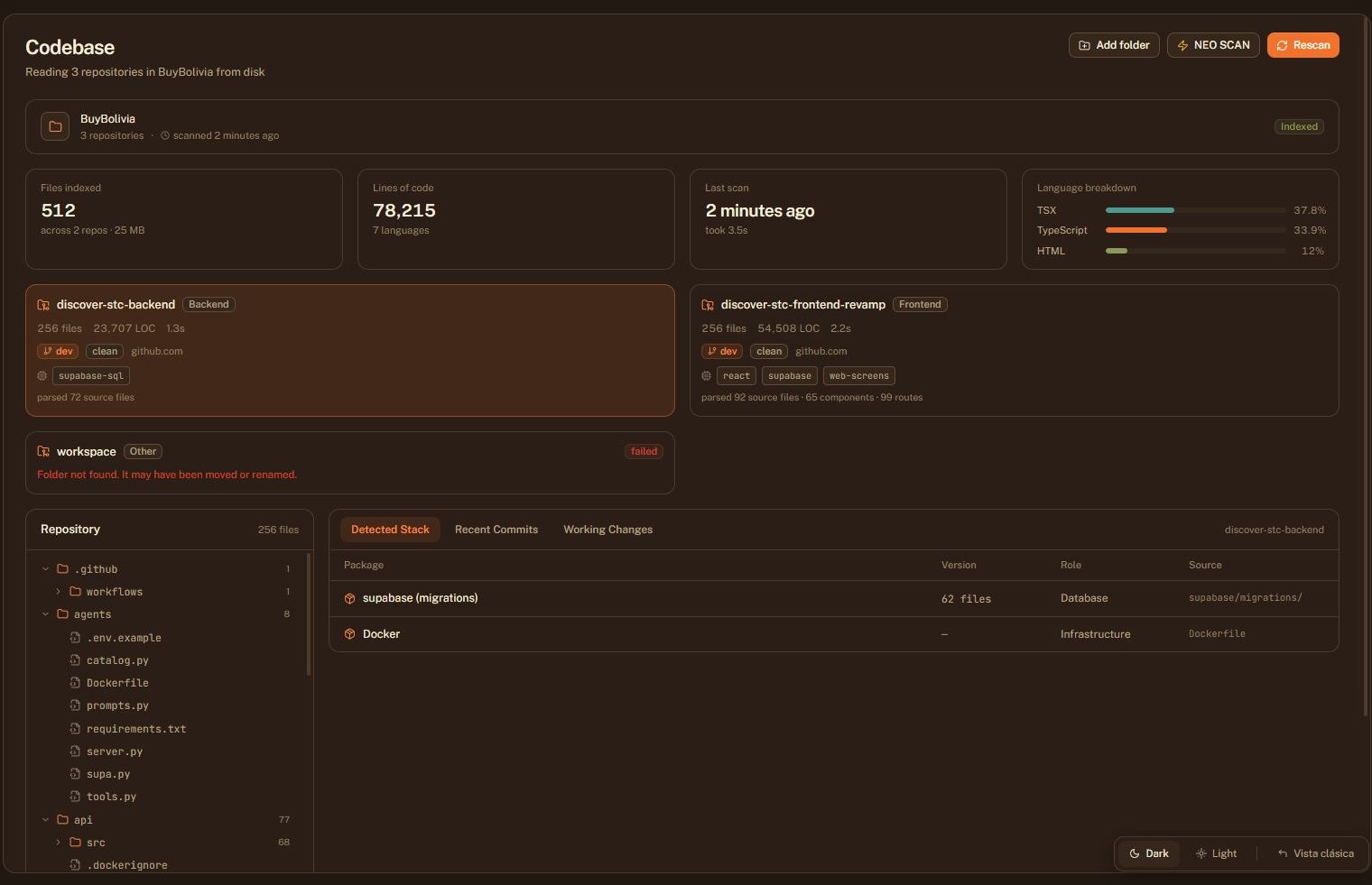The image size is (1372, 885).
Task: Click file icon of server.py
Action: (x=75, y=751)
